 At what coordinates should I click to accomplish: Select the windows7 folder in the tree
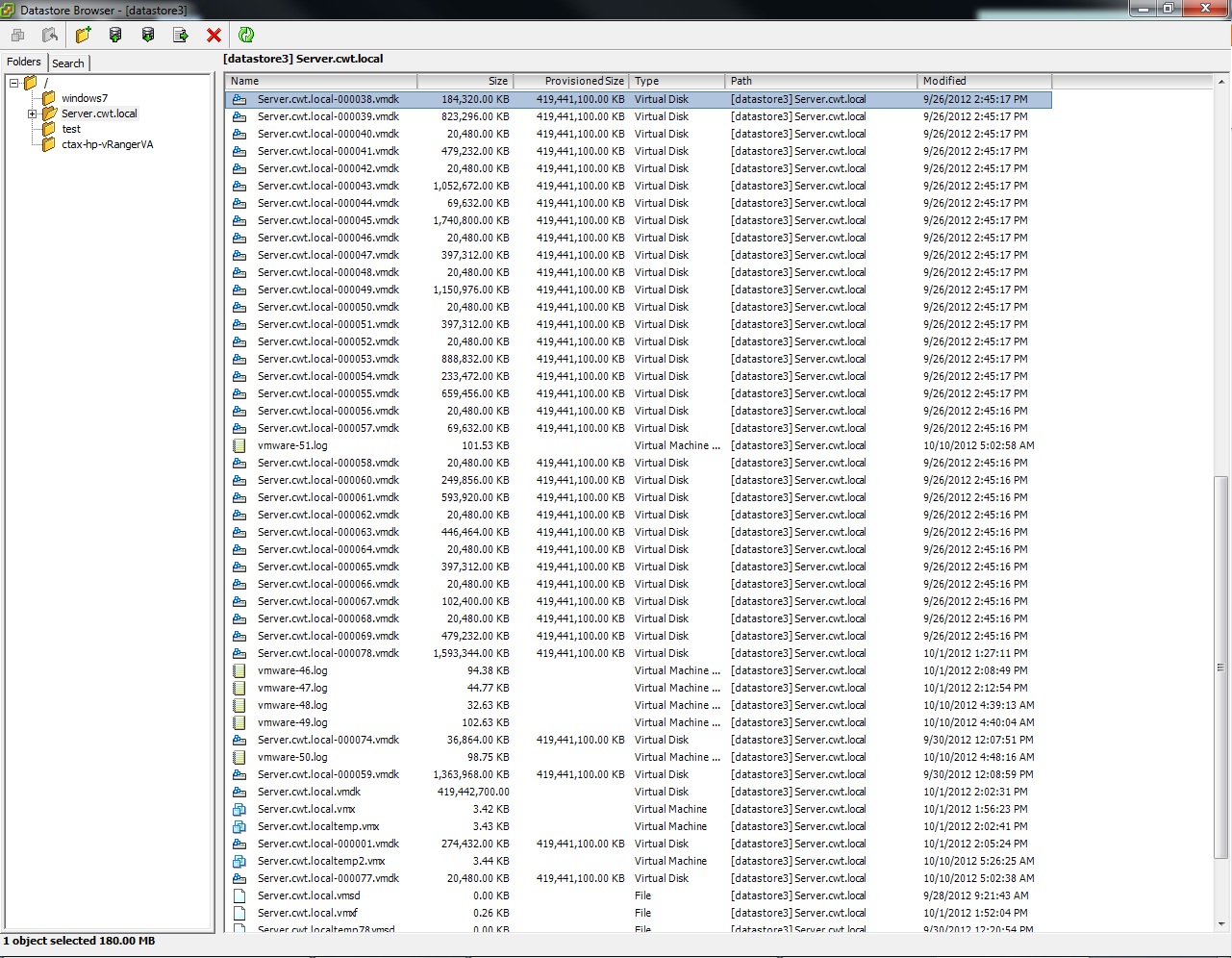pyautogui.click(x=85, y=97)
